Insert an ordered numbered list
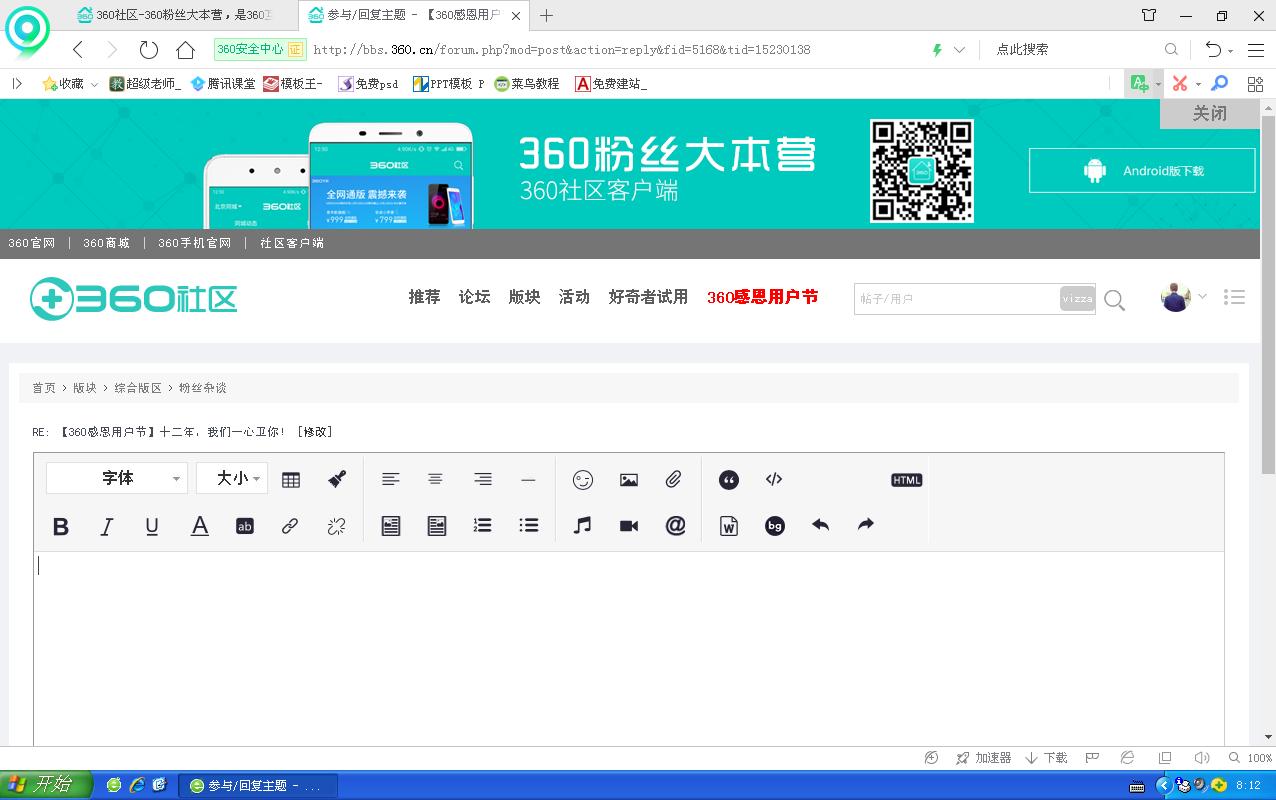Viewport: 1276px width, 800px height. pos(483,525)
